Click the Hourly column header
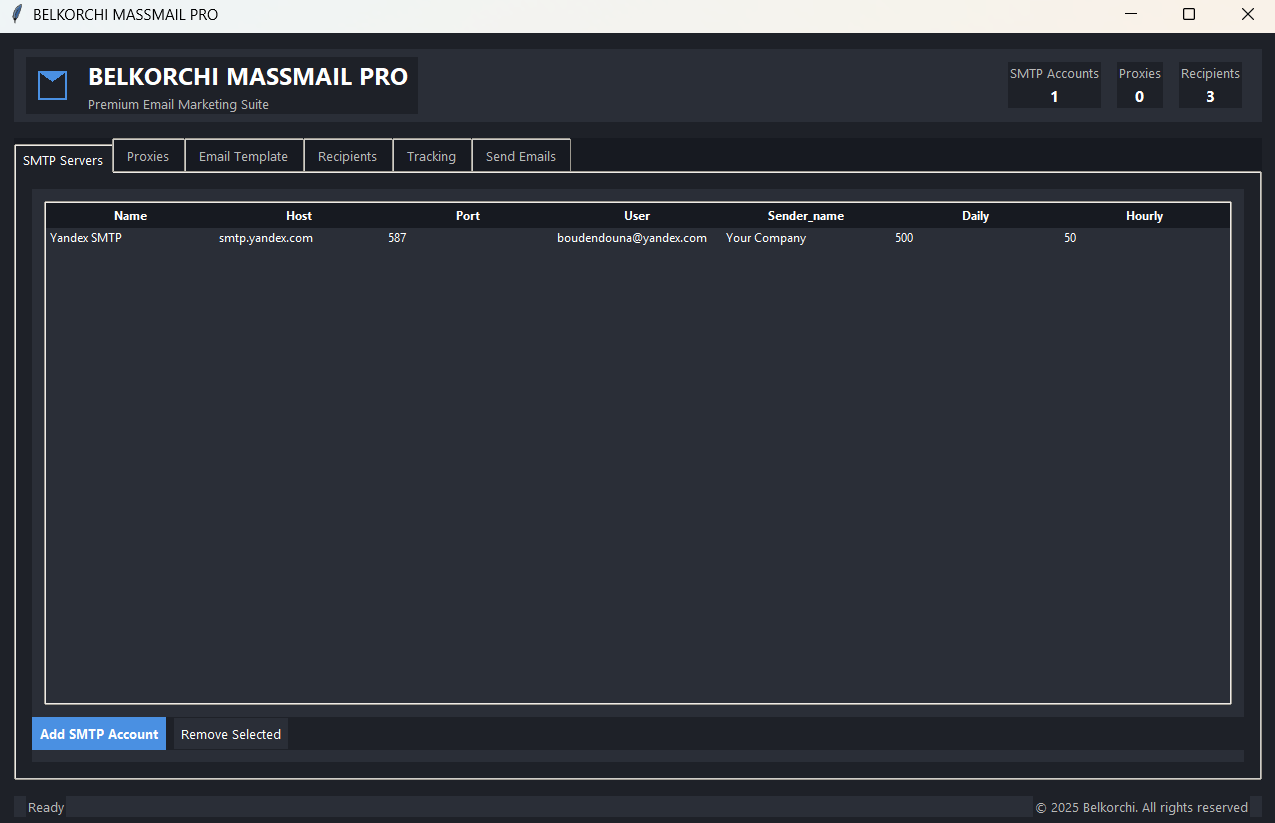This screenshot has width=1275, height=823. pos(1144,216)
